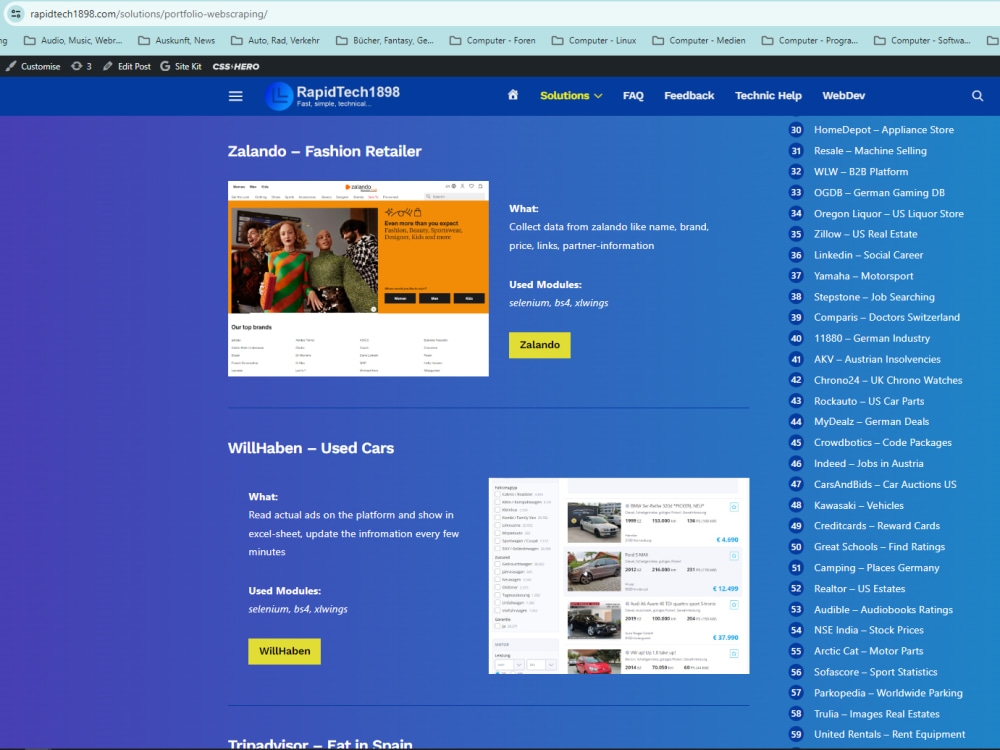This screenshot has width=1000, height=750.
Task: Open Zillow – US Real Estate link
Action: point(865,234)
